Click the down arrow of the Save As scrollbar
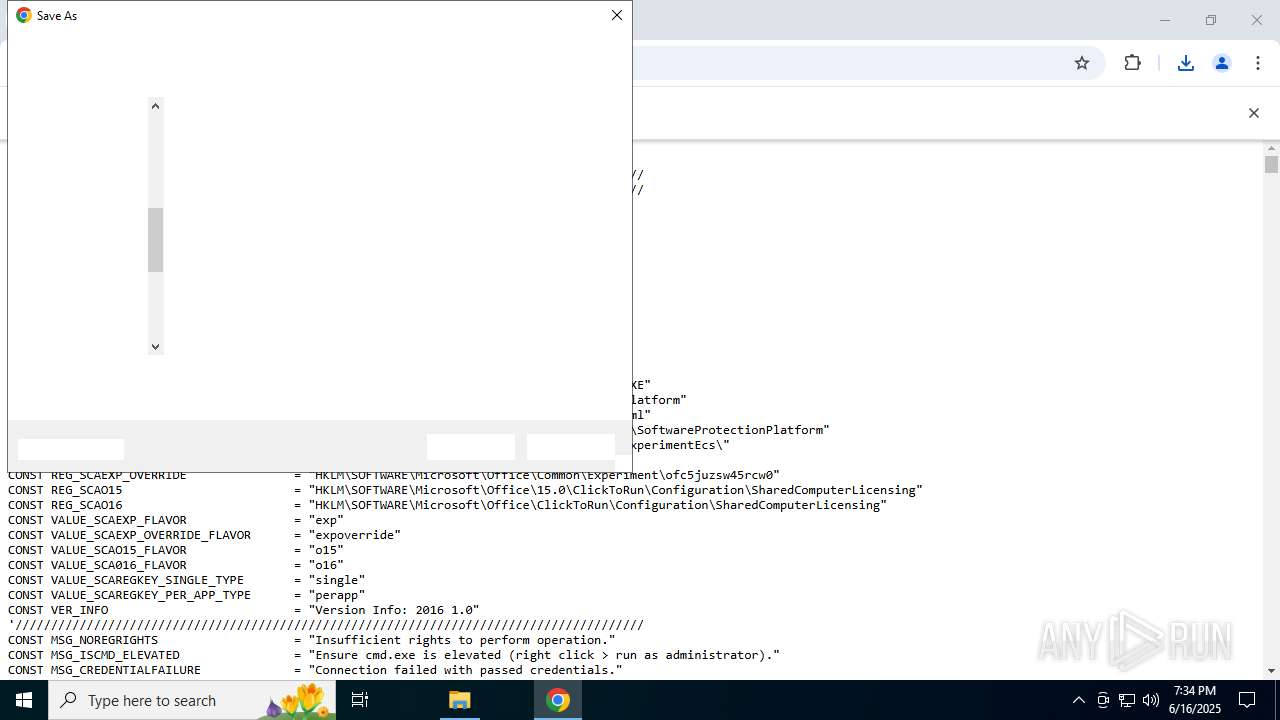 click(155, 347)
